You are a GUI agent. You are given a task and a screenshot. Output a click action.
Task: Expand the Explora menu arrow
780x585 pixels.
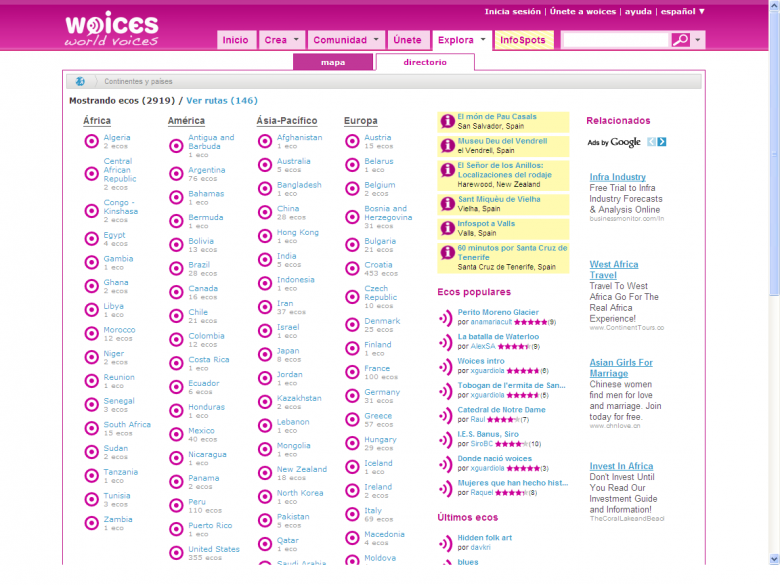click(x=483, y=39)
